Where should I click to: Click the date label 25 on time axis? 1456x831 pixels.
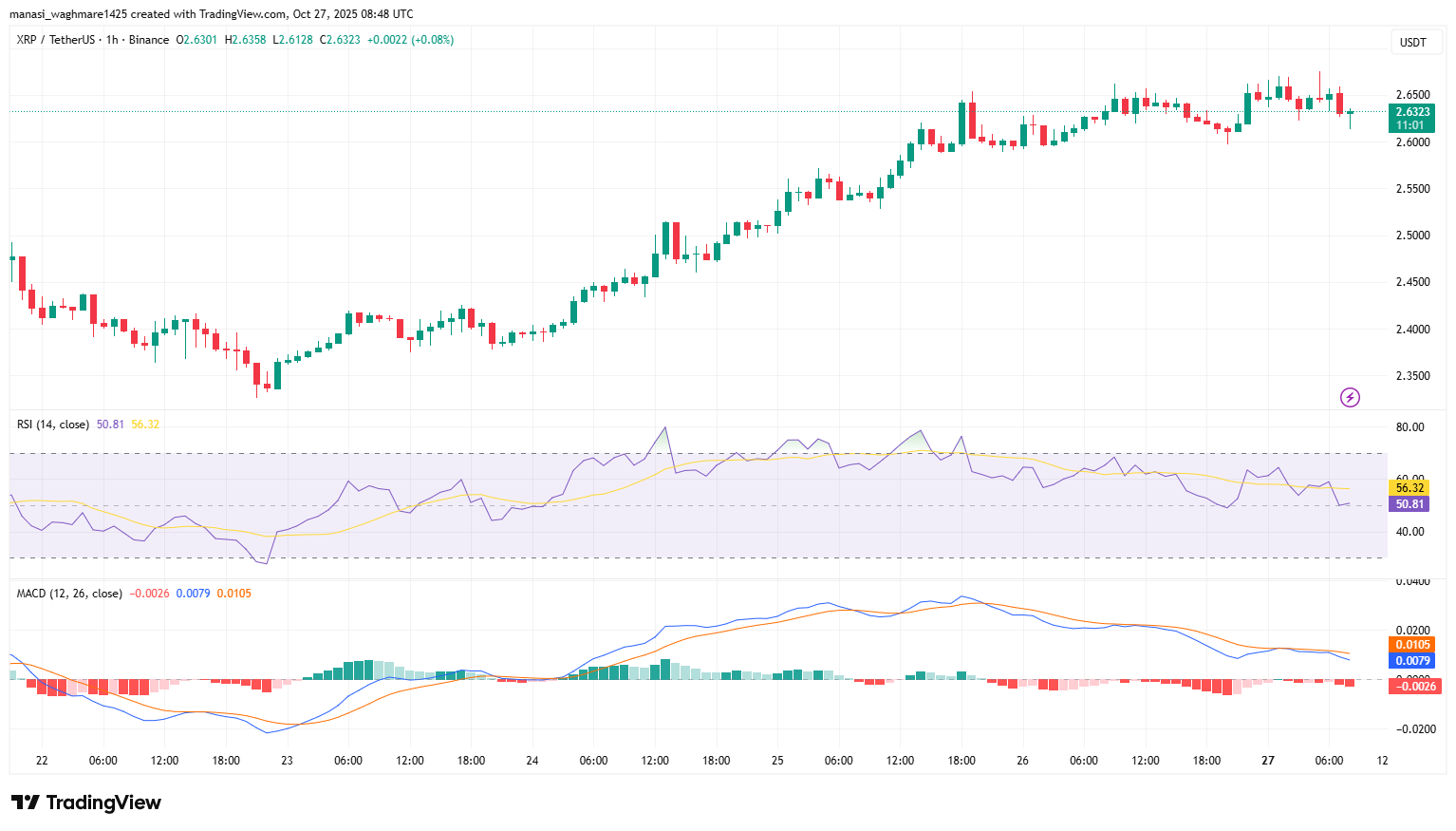(x=777, y=761)
